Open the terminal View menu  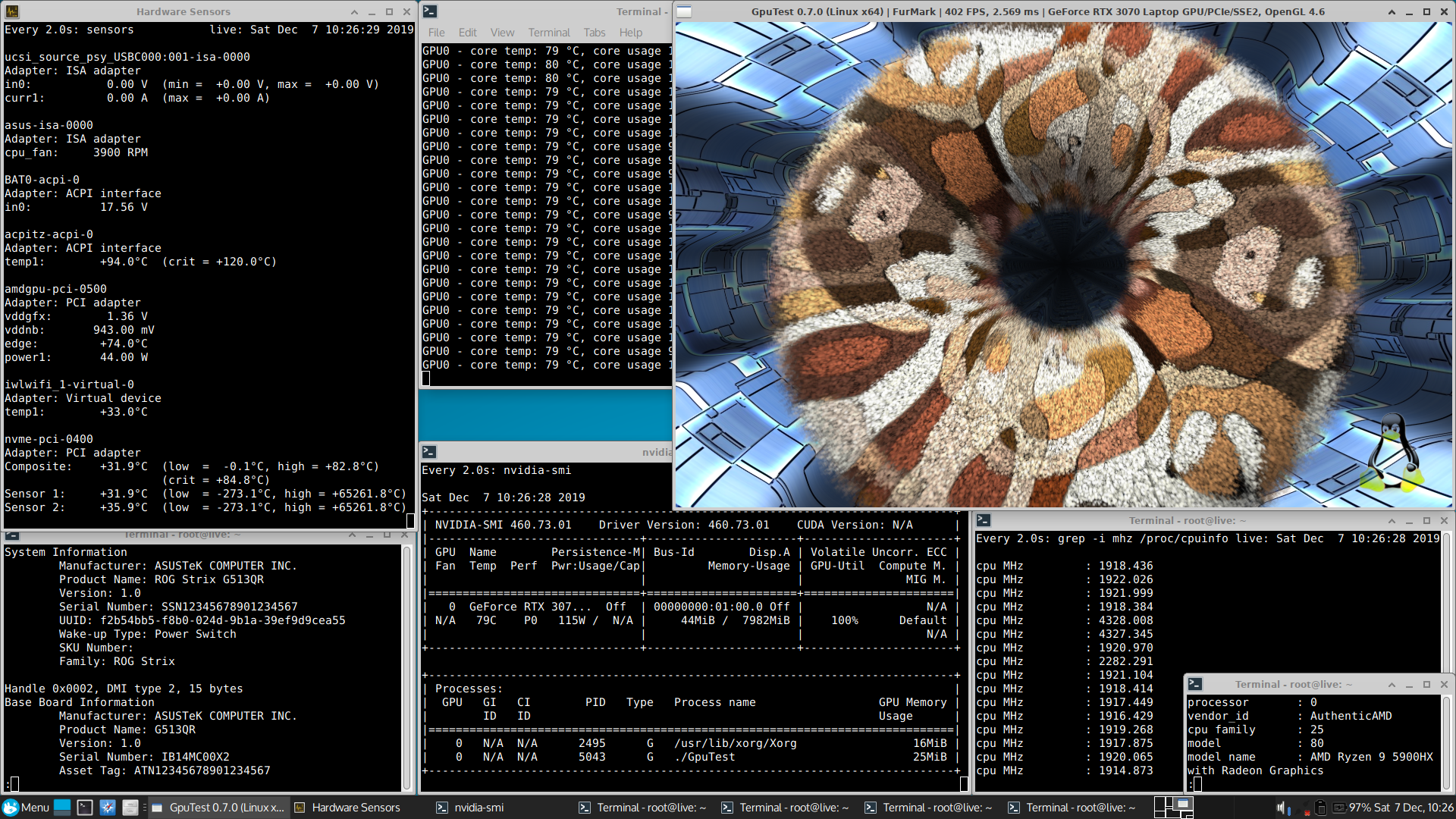click(501, 33)
